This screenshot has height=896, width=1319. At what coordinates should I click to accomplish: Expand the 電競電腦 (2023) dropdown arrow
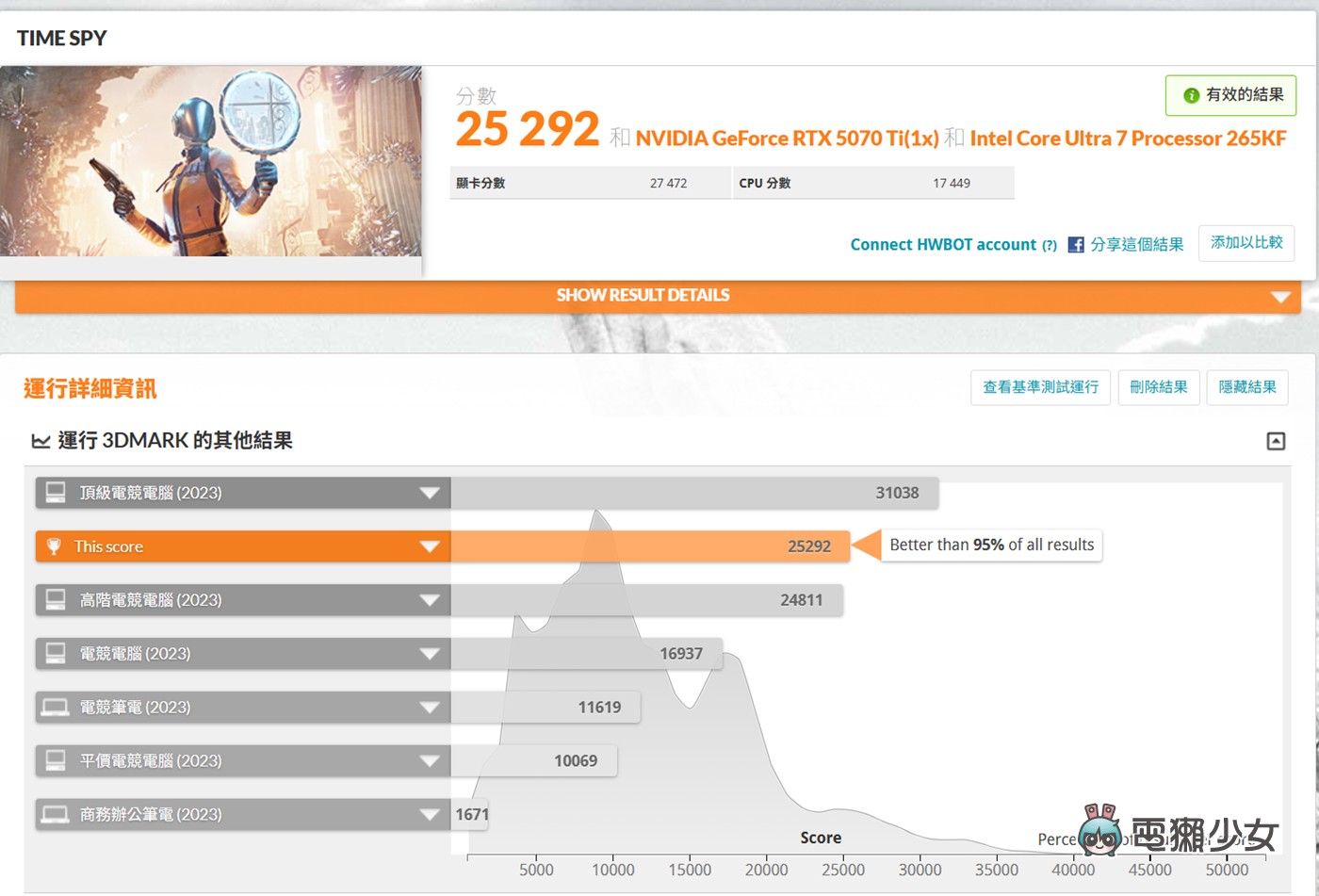pos(430,654)
